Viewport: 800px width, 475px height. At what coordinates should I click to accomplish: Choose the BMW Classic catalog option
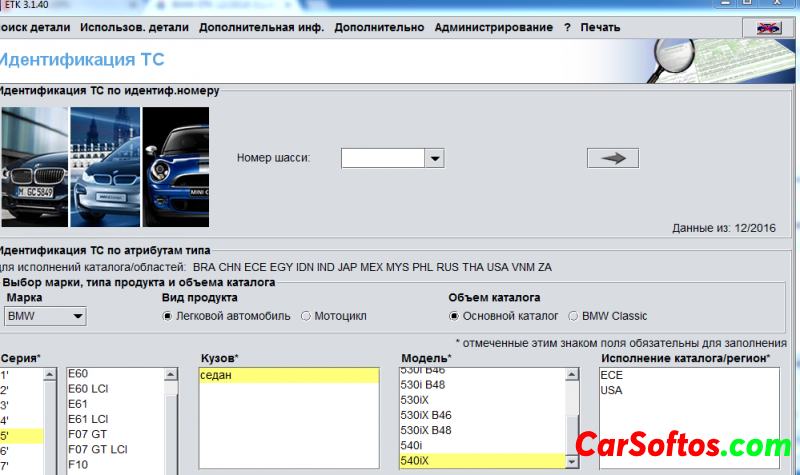click(x=574, y=316)
